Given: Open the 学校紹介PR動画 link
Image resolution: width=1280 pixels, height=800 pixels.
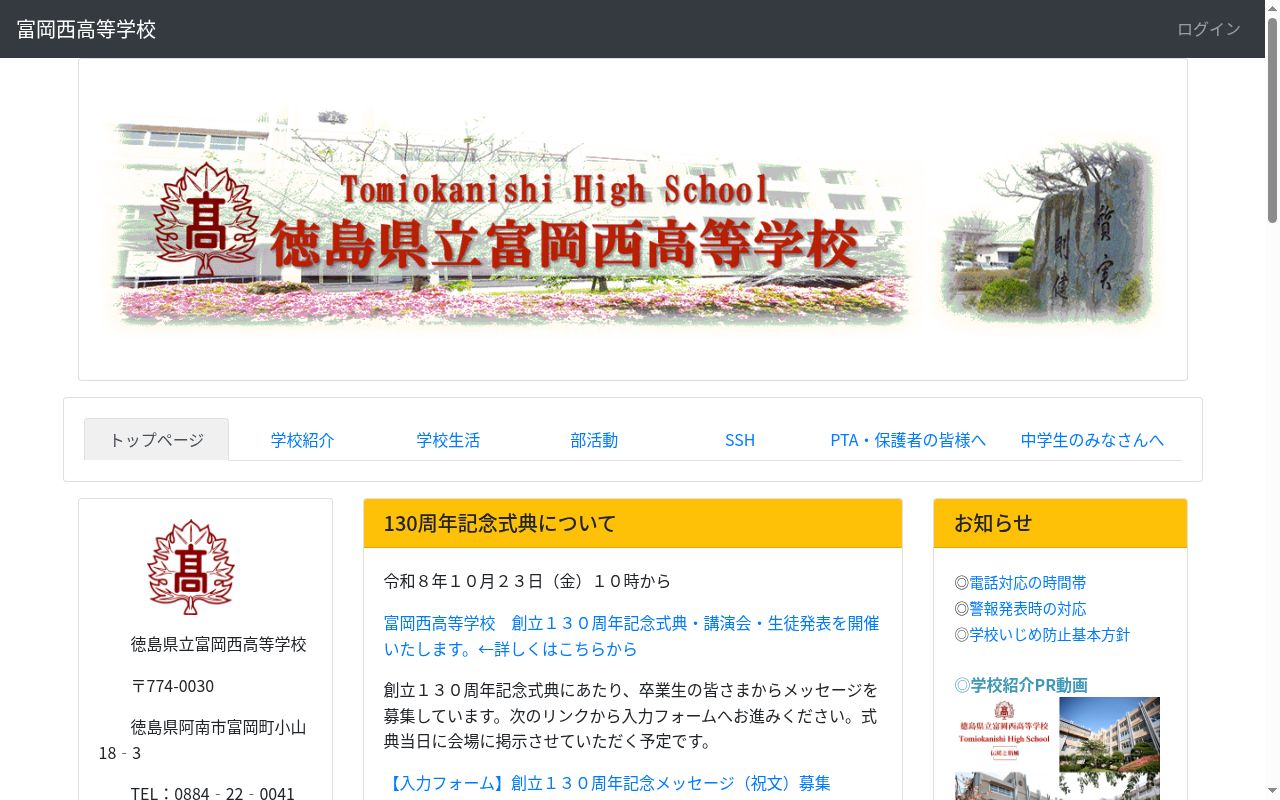Looking at the screenshot, I should [1021, 685].
